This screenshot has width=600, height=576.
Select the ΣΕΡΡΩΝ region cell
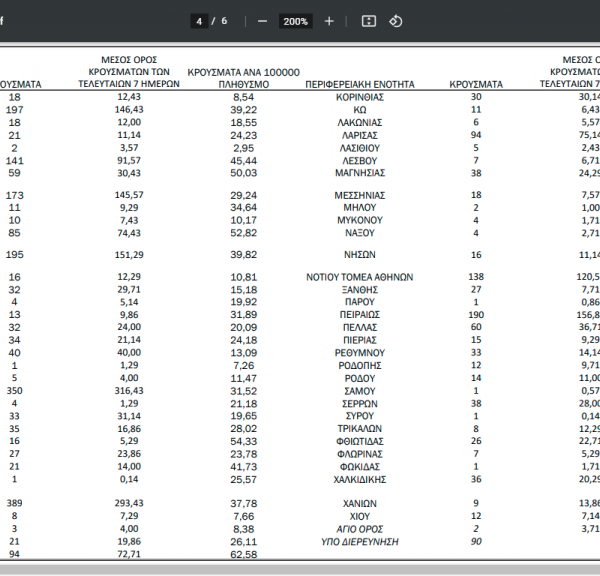click(360, 404)
